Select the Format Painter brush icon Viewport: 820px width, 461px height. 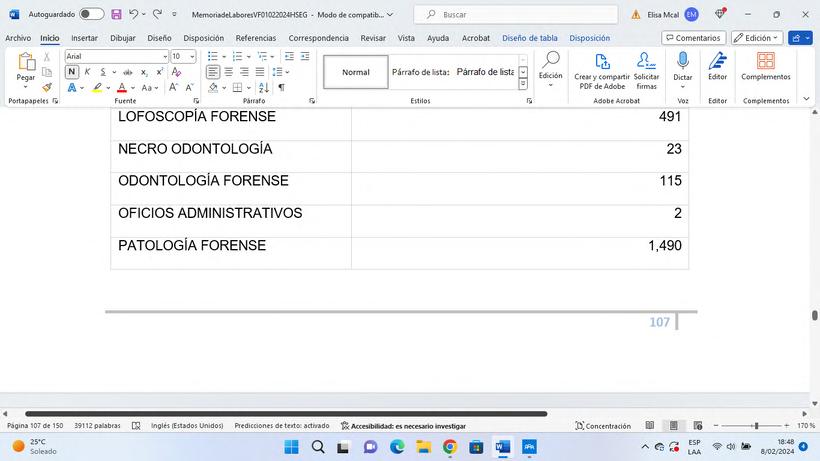point(47,87)
